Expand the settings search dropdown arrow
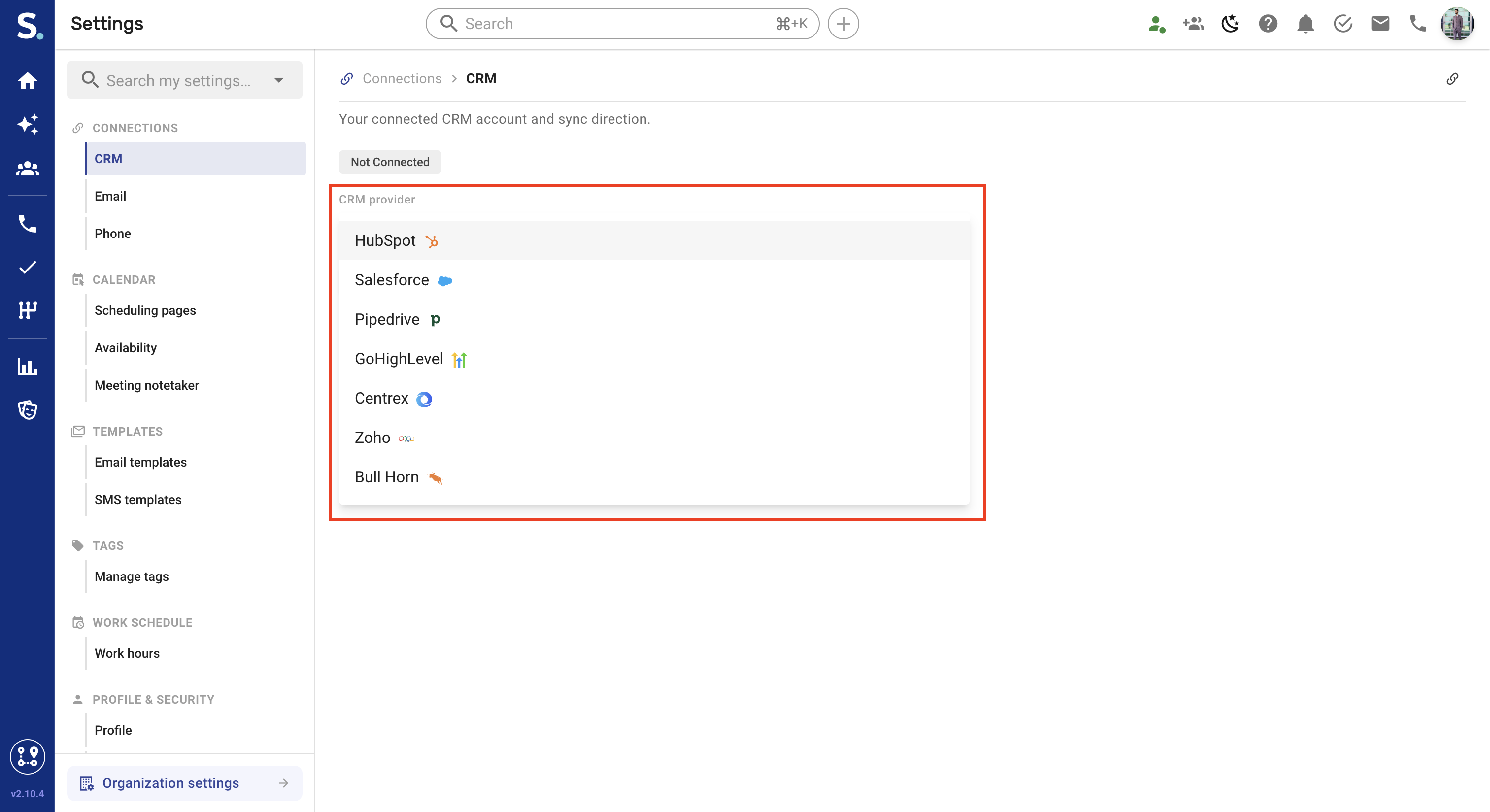This screenshot has width=1490, height=812. (x=279, y=80)
